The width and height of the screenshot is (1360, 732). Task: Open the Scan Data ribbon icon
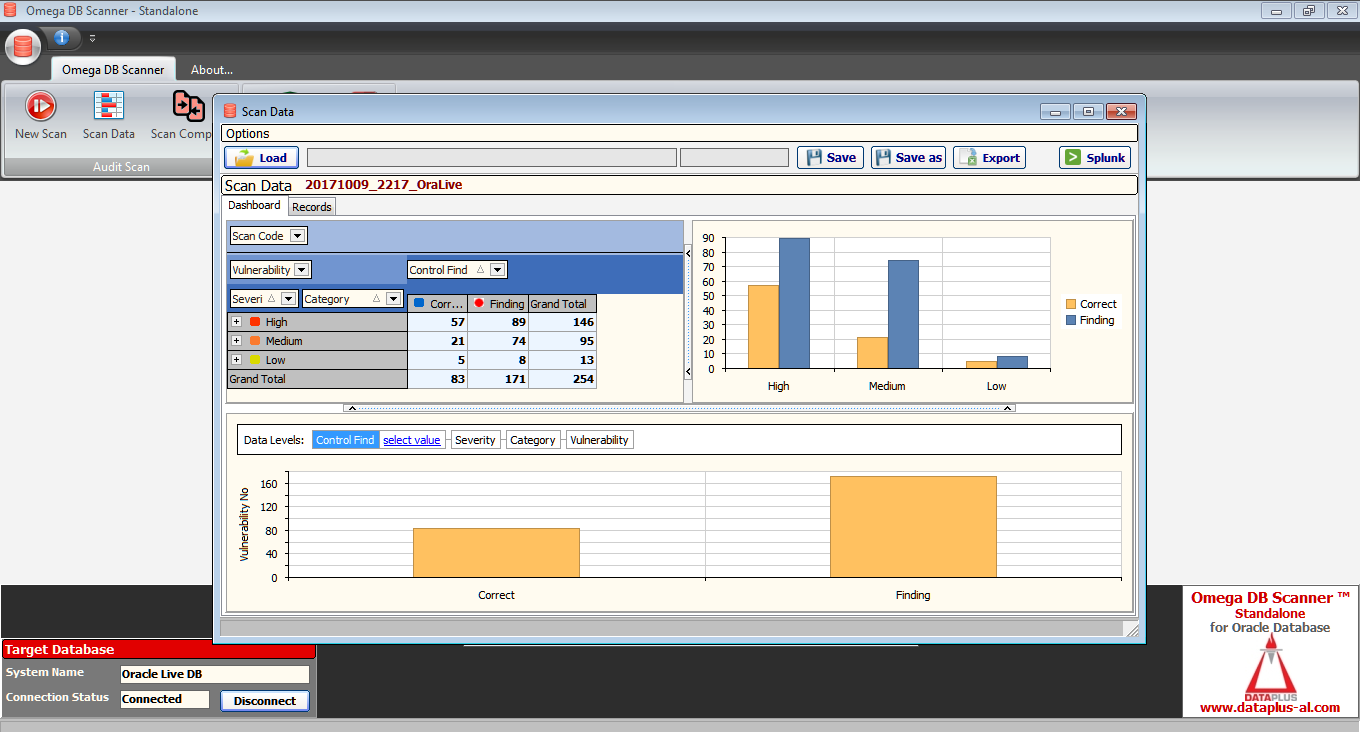coord(108,115)
